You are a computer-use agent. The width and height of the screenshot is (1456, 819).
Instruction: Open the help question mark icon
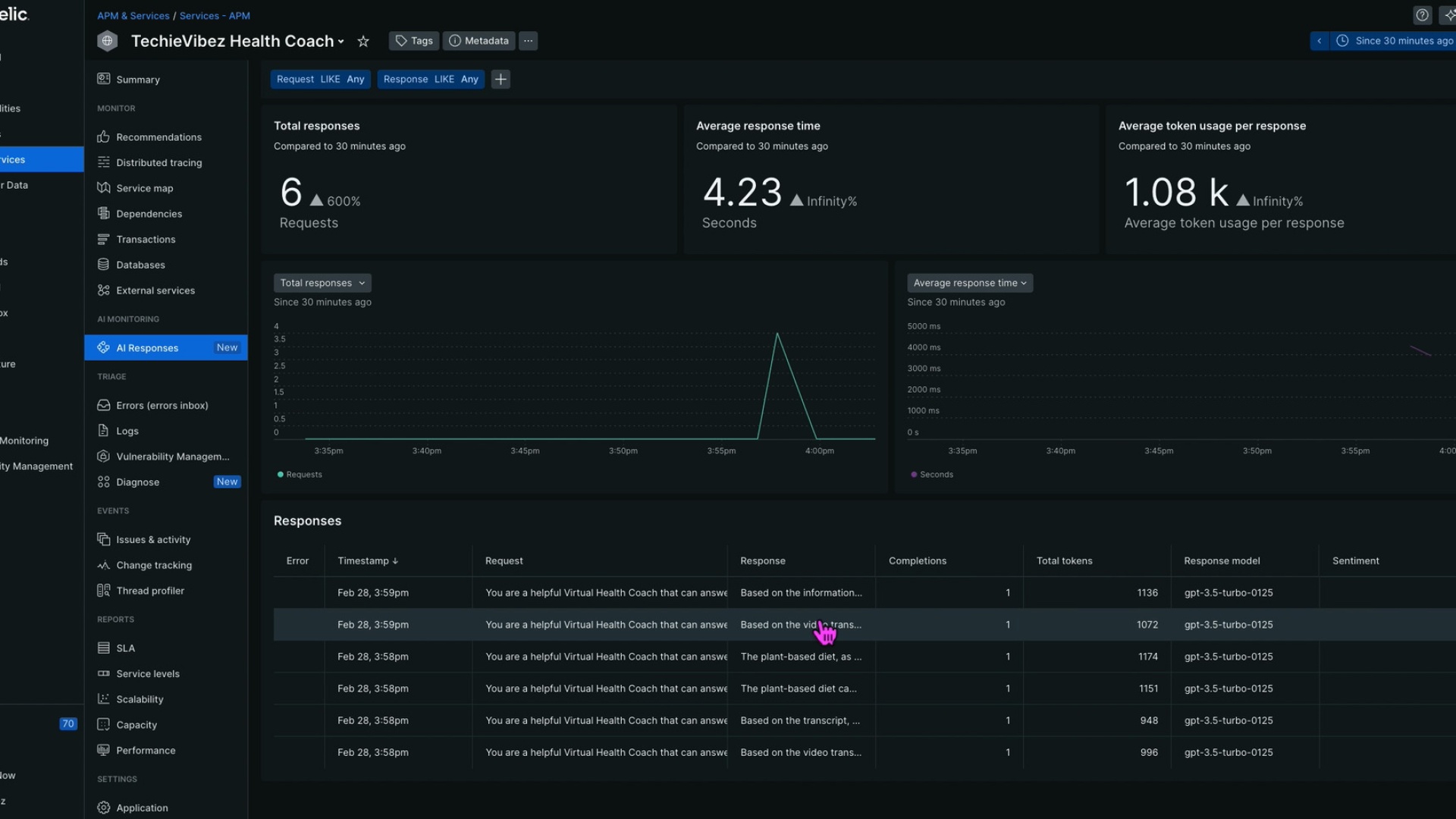click(1423, 15)
